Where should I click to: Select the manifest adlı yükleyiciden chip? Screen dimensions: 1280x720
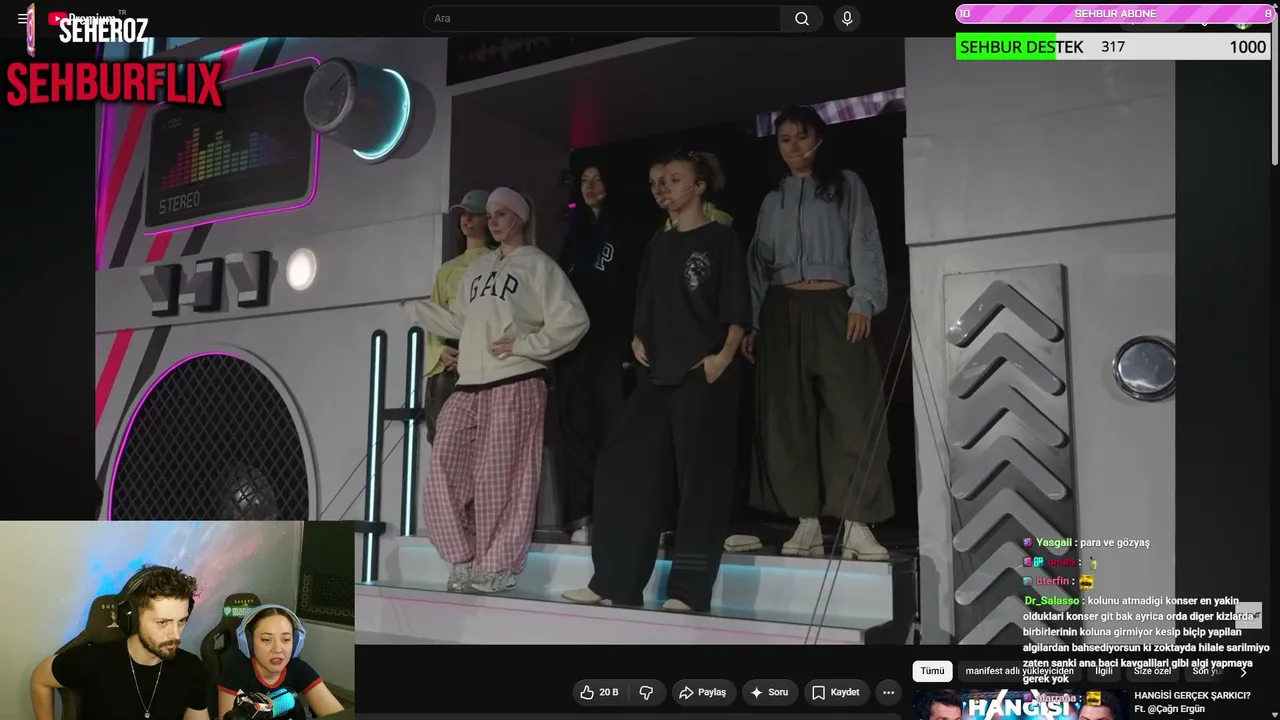pyautogui.click(x=1019, y=671)
